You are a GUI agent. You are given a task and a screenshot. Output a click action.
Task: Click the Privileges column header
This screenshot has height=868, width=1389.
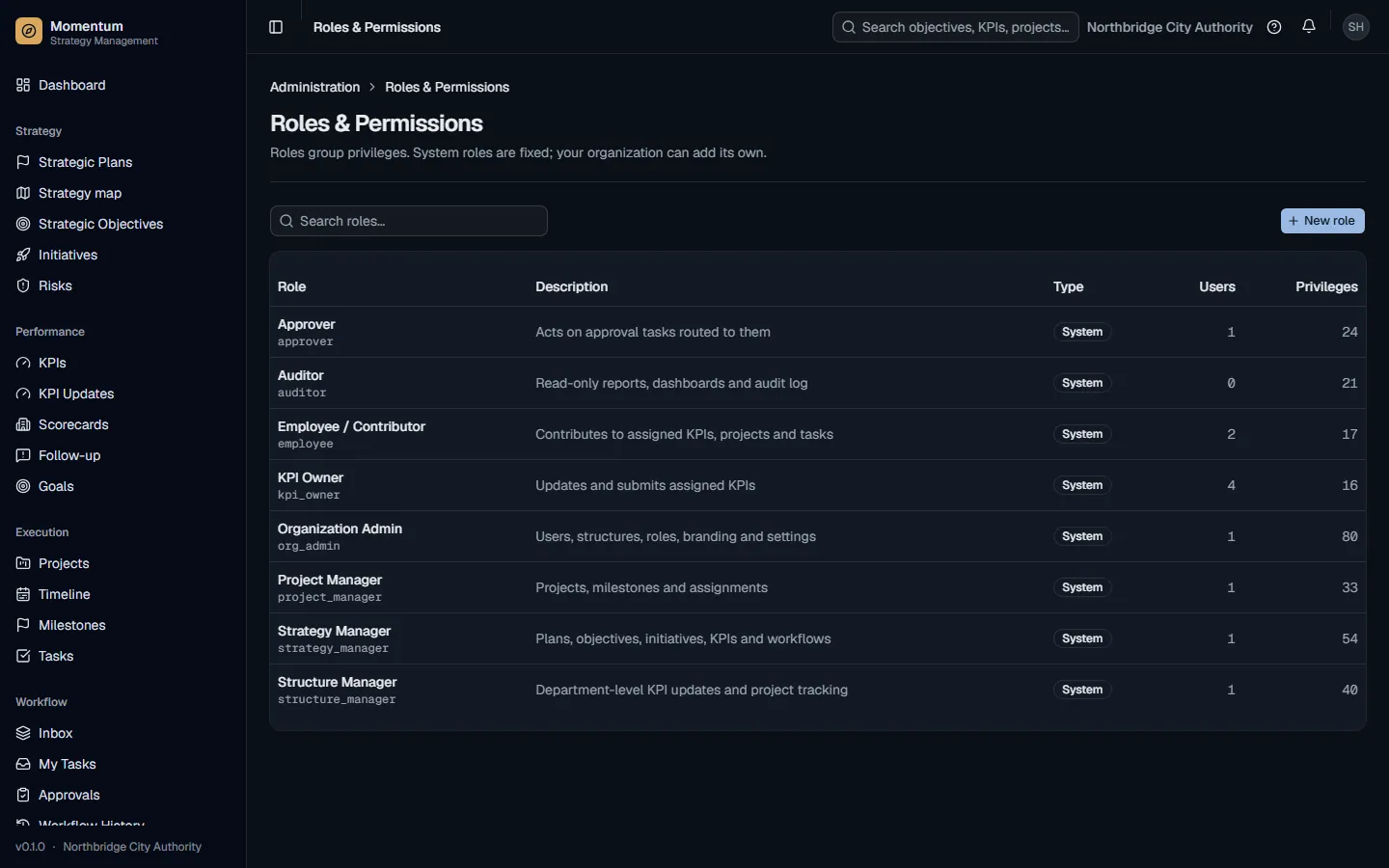tap(1326, 286)
